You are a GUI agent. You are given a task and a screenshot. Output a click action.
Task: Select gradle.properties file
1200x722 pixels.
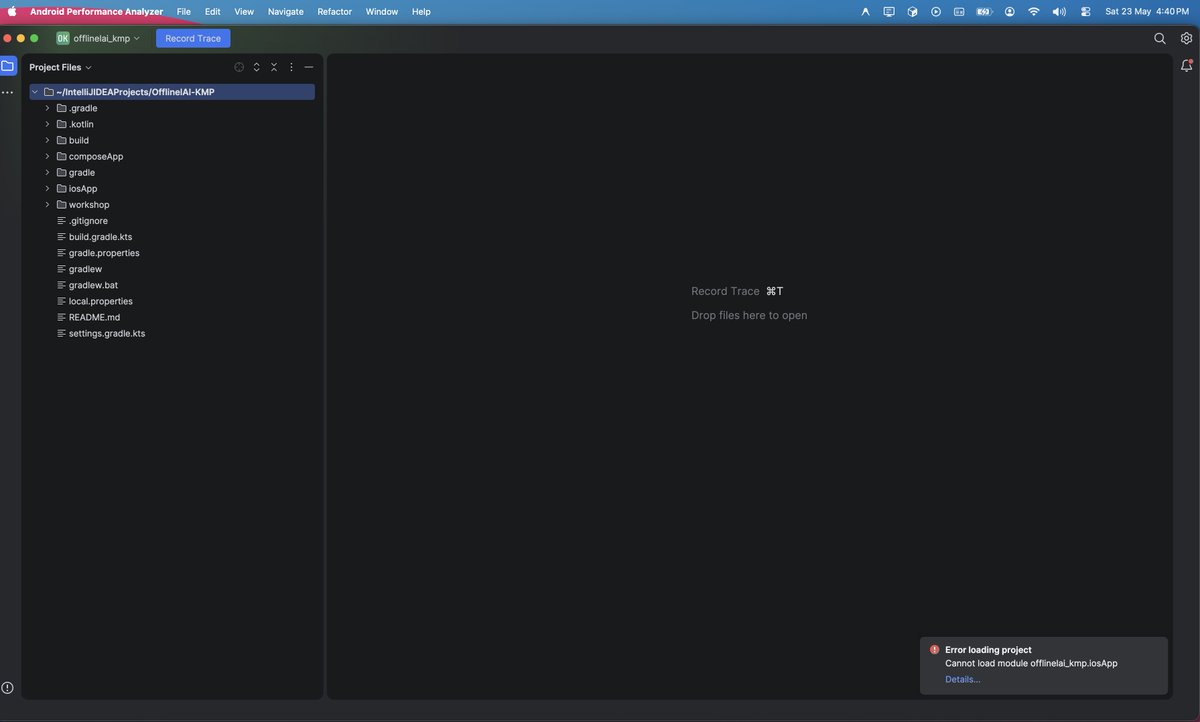[x=104, y=253]
